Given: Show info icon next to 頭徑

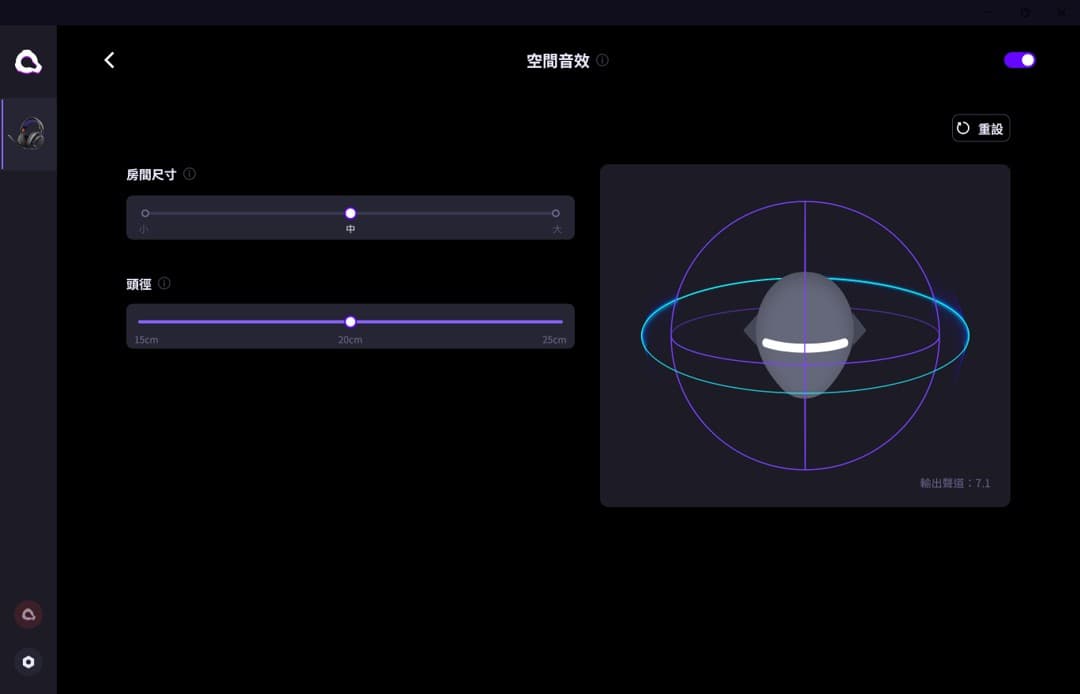Looking at the screenshot, I should tap(164, 283).
